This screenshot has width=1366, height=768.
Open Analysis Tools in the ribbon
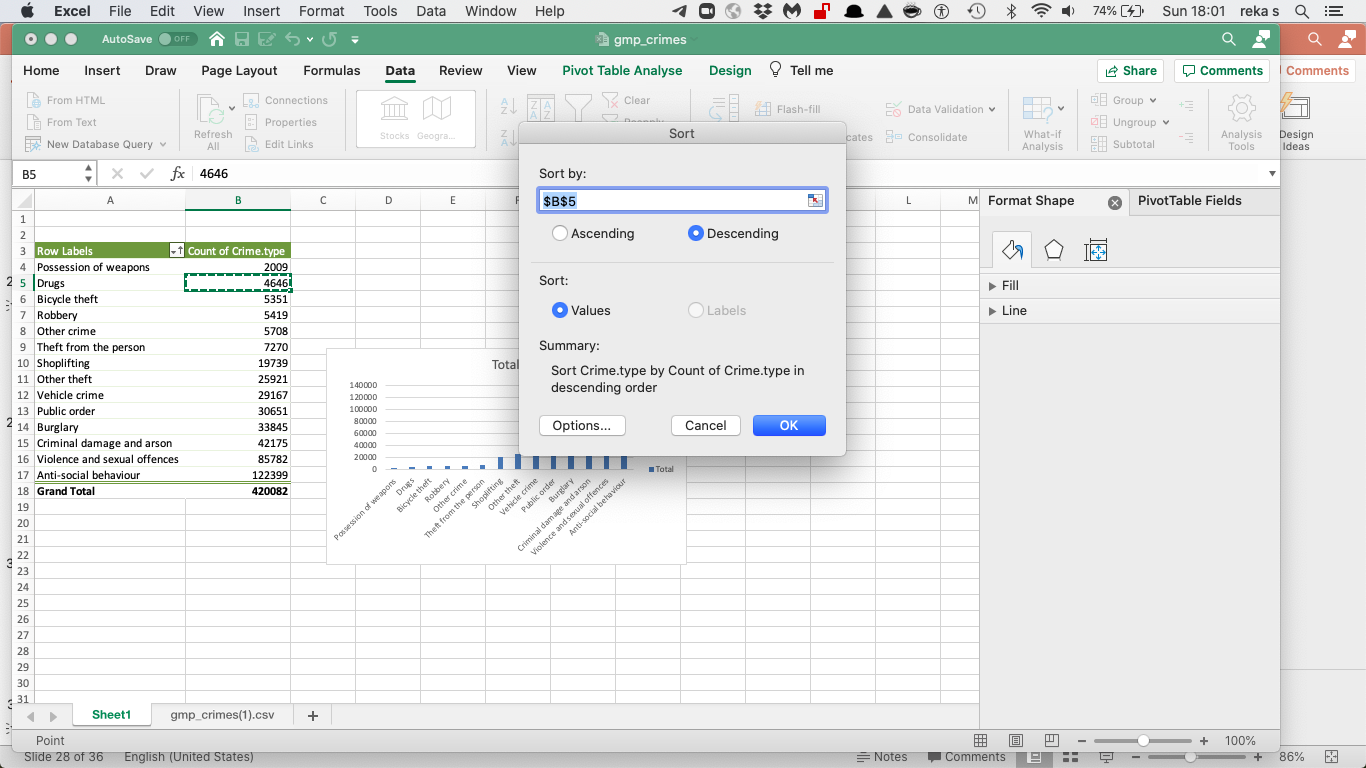pyautogui.click(x=1241, y=122)
